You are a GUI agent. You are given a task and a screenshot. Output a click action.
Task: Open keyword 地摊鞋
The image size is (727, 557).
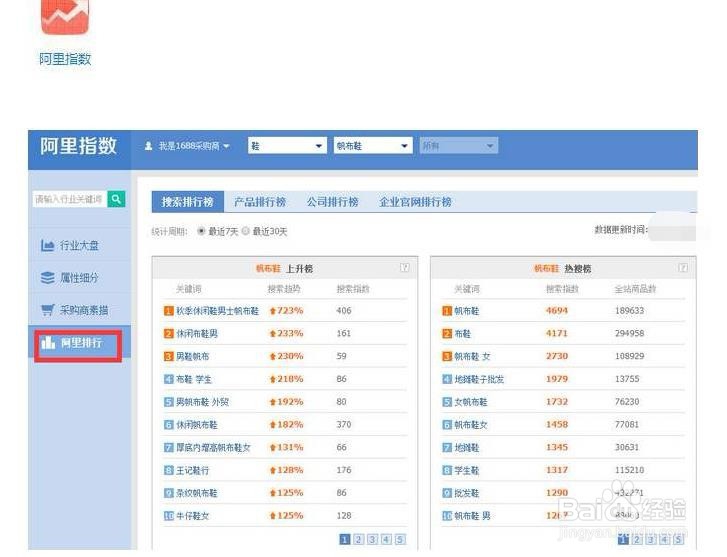[x=466, y=447]
